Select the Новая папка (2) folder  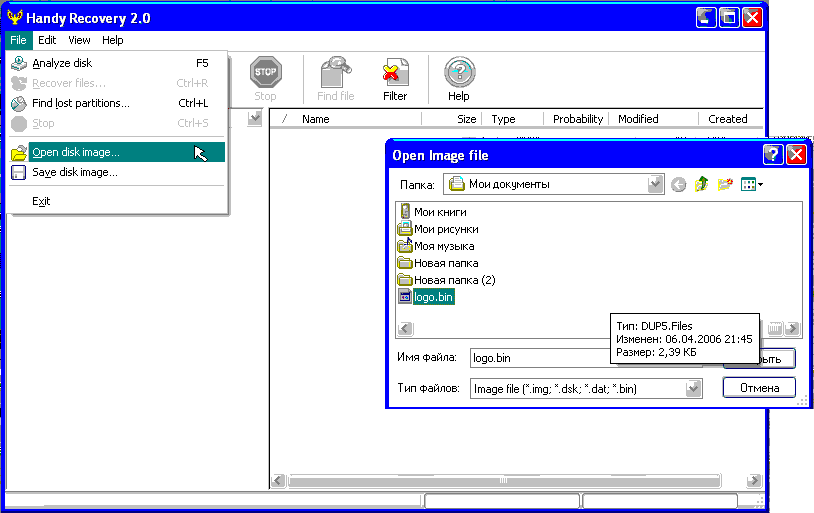[x=454, y=280]
